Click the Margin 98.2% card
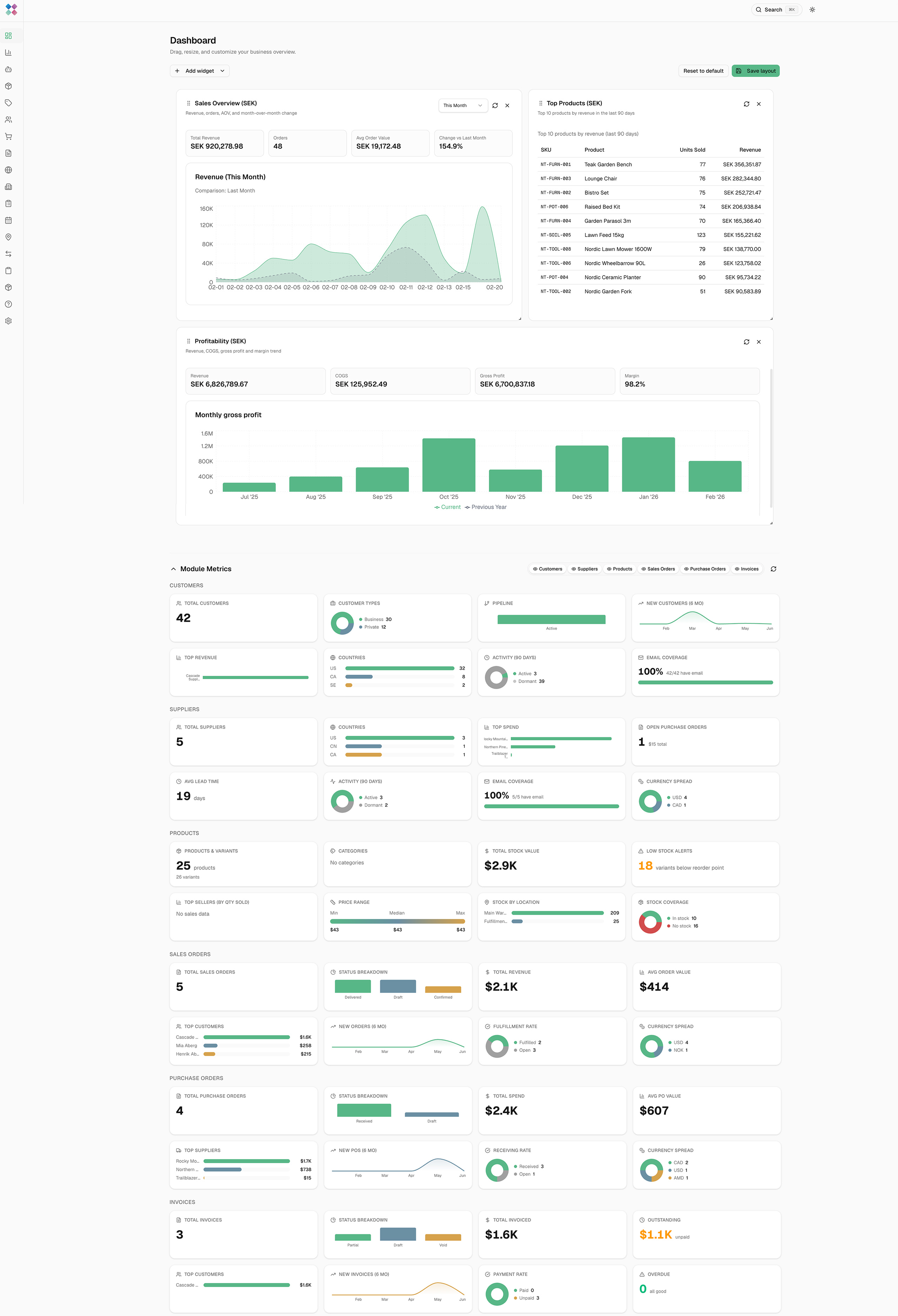Screen dimensions: 898x1316 (690, 381)
